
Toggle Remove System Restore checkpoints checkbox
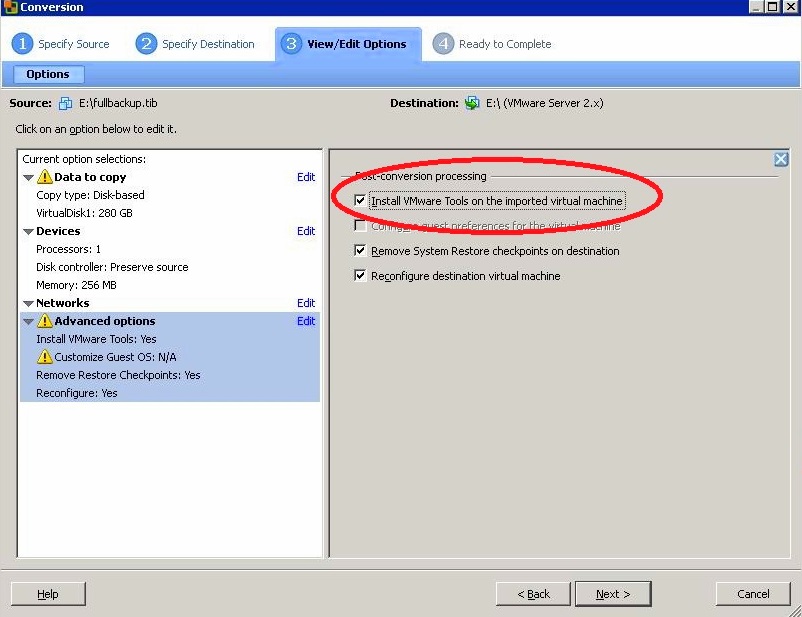tap(360, 251)
